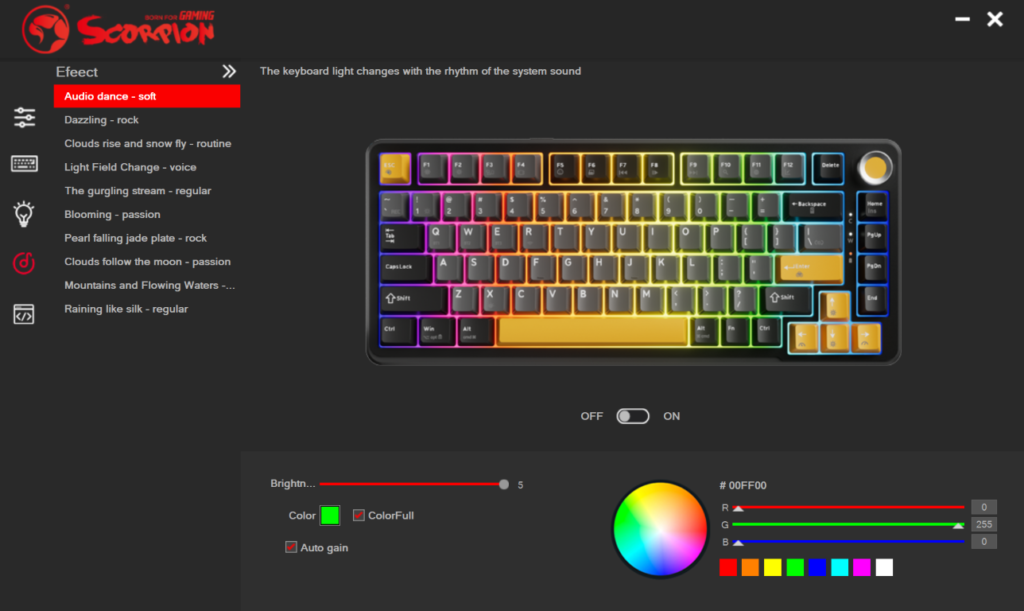Click the green Color preview box

click(x=330, y=515)
